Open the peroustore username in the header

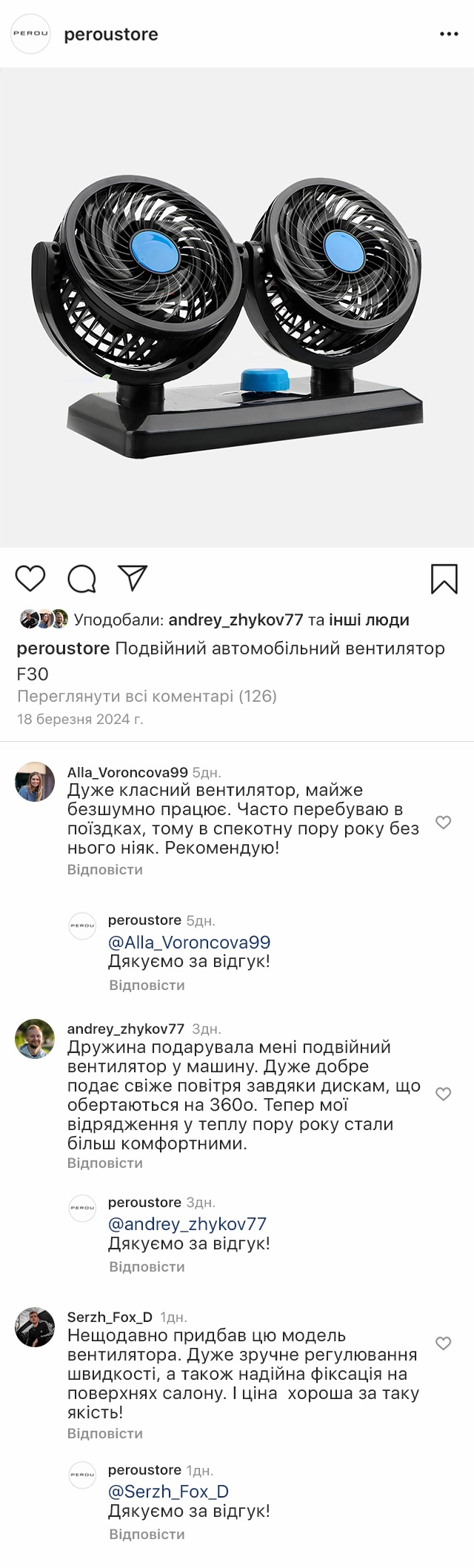[x=111, y=34]
